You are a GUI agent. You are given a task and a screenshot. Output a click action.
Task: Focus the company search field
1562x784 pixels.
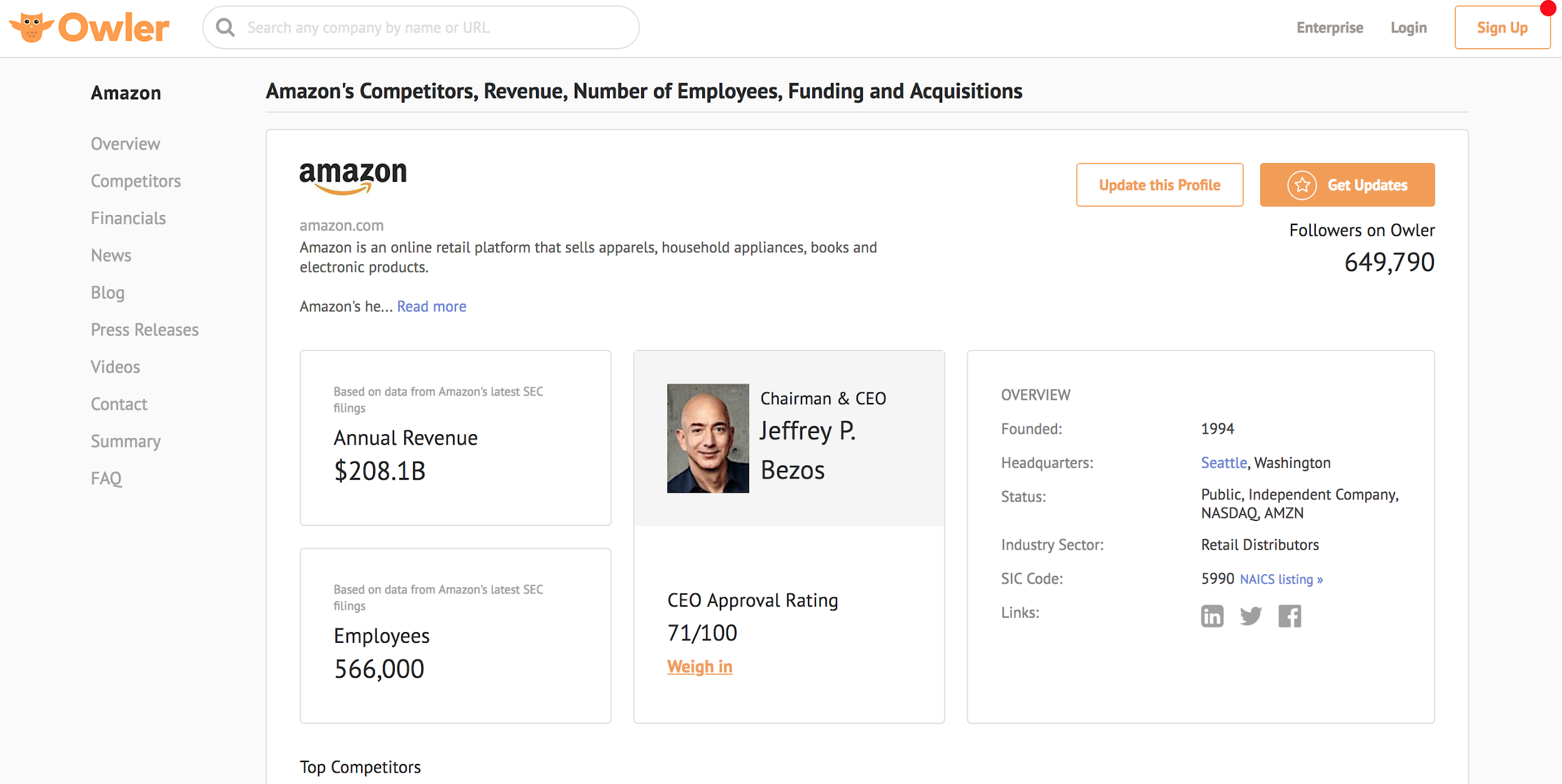421,27
